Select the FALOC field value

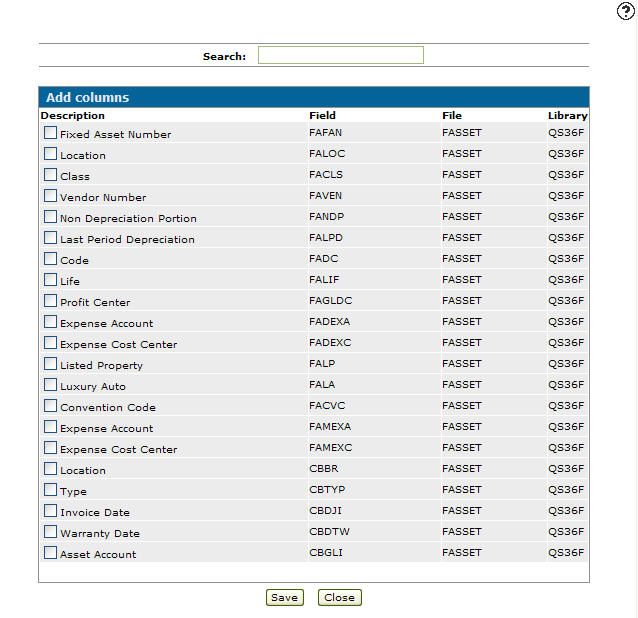tap(327, 154)
